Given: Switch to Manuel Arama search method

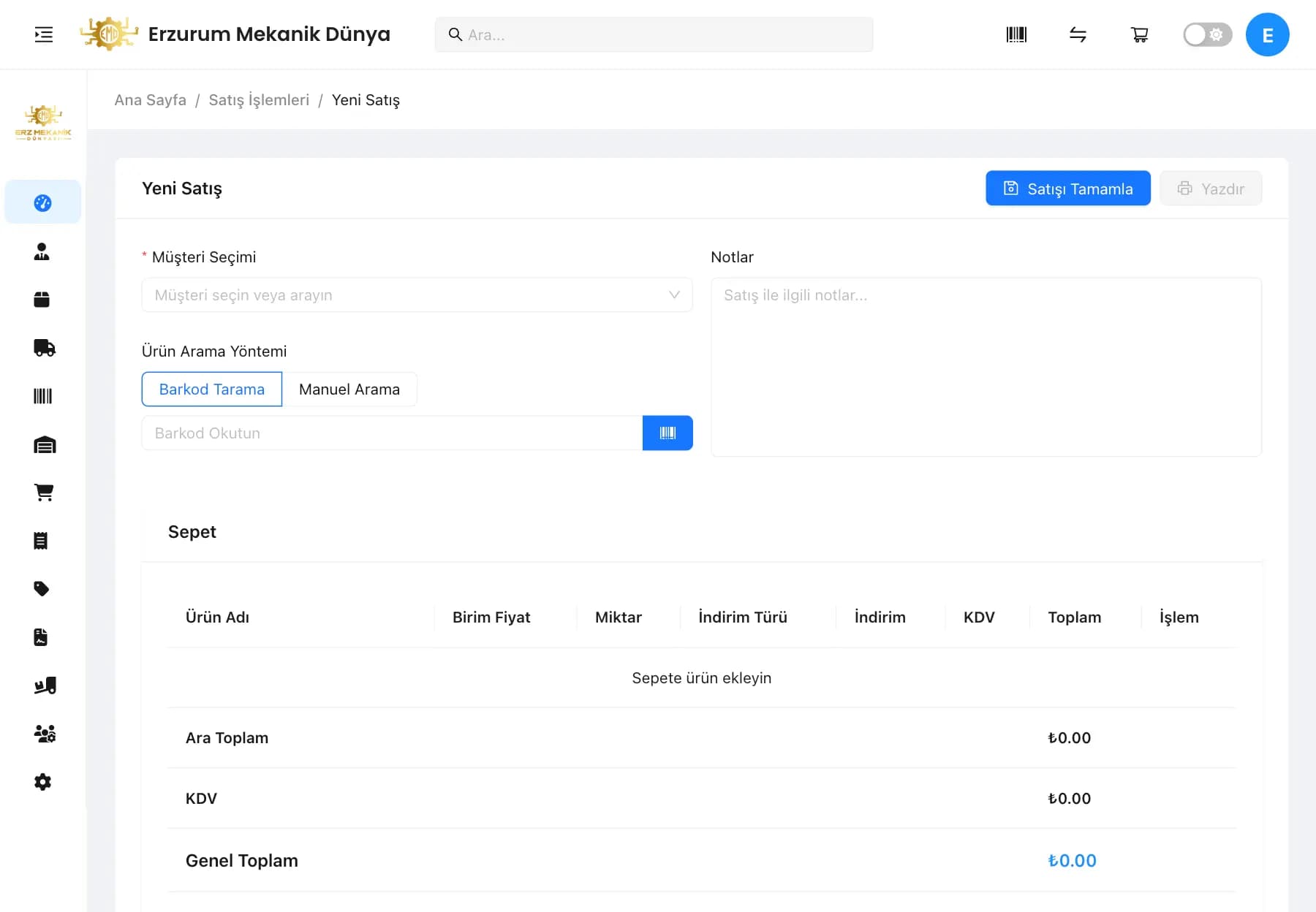Looking at the screenshot, I should 349,389.
